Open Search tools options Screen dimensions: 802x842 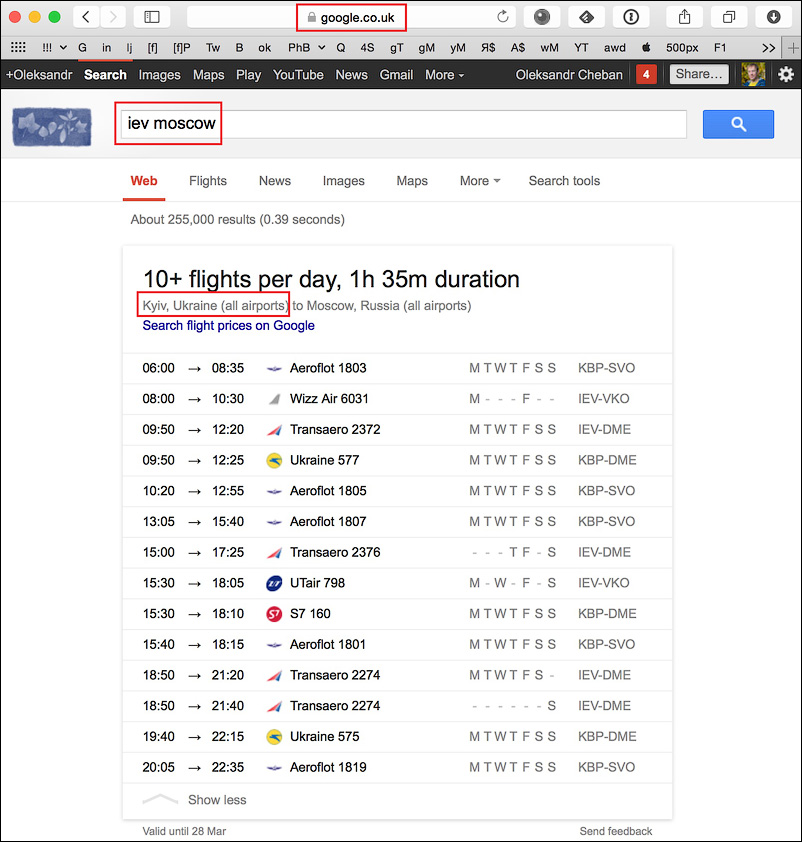(564, 181)
